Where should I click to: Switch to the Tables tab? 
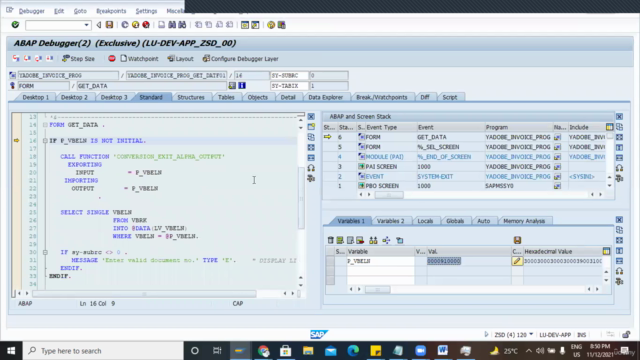[x=226, y=97]
